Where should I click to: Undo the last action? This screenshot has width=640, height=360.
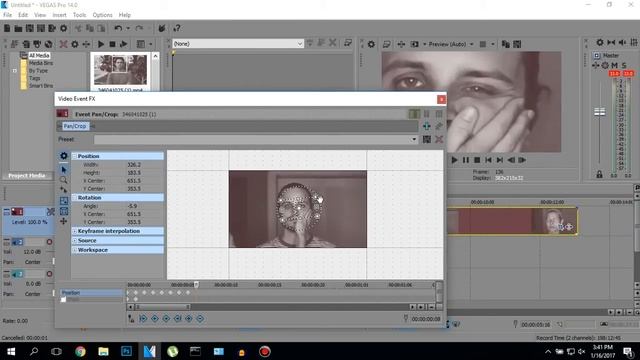[118, 28]
